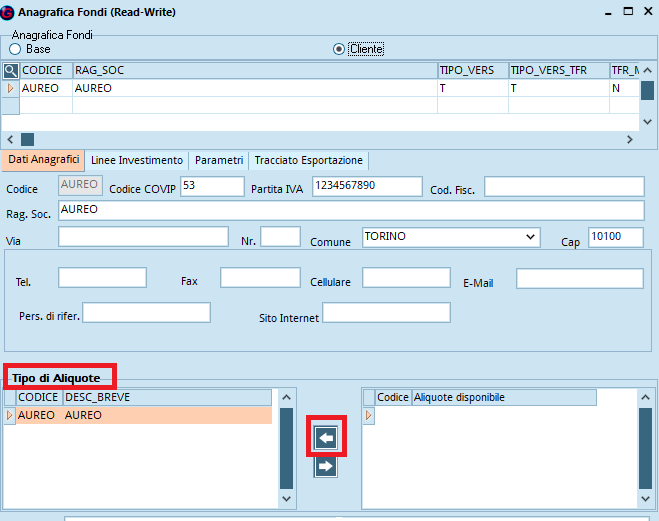Click the Via input field

pyautogui.click(x=143, y=237)
